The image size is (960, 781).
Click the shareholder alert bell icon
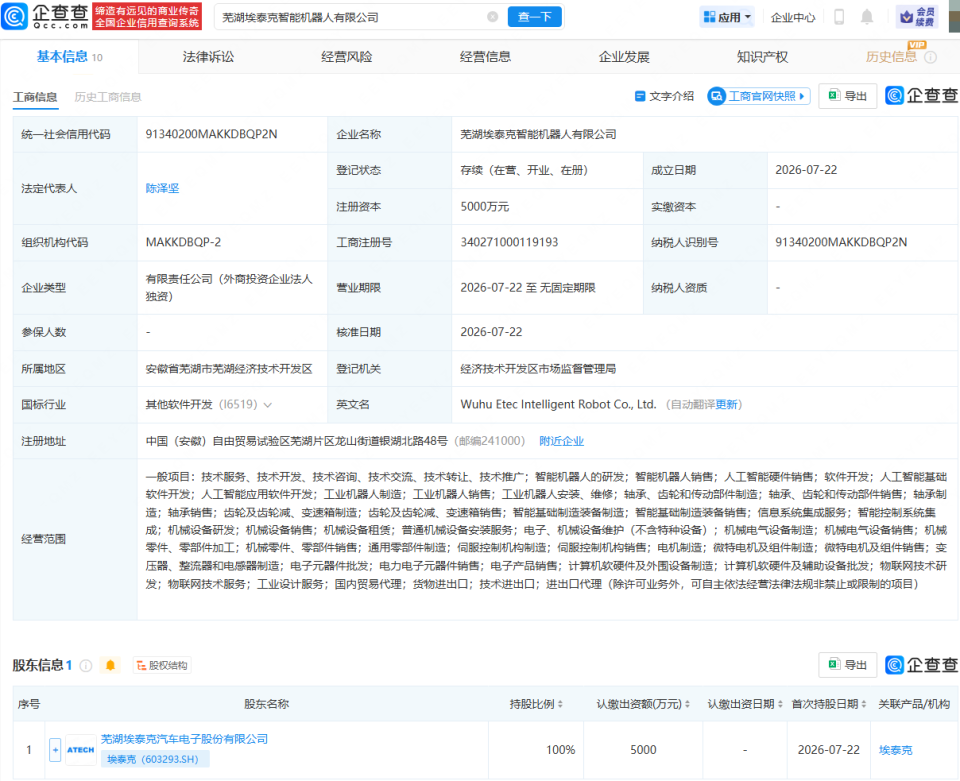tap(110, 665)
